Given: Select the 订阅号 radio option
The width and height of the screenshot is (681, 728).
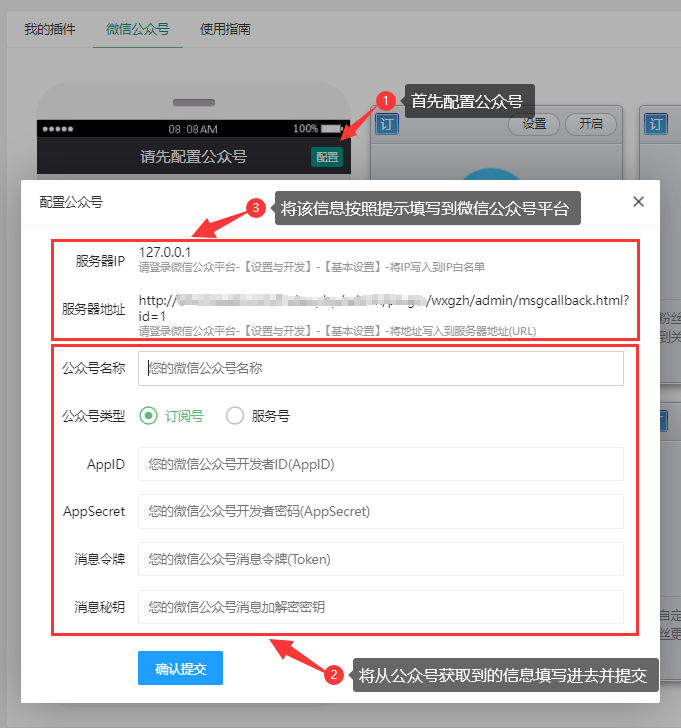Looking at the screenshot, I should click(x=171, y=416).
